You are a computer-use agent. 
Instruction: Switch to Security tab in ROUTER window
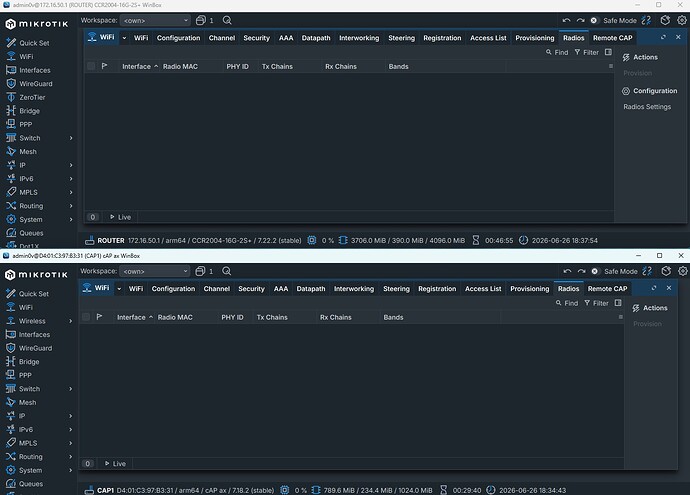tap(256, 38)
